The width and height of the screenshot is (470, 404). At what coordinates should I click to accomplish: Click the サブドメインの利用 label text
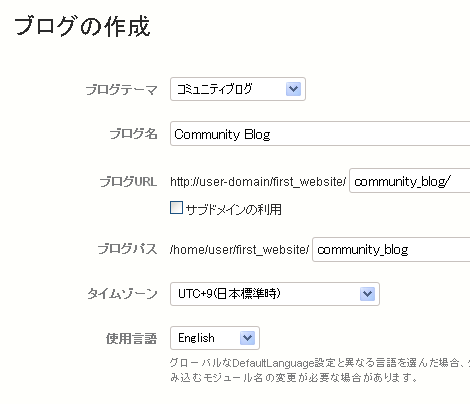pos(233,209)
